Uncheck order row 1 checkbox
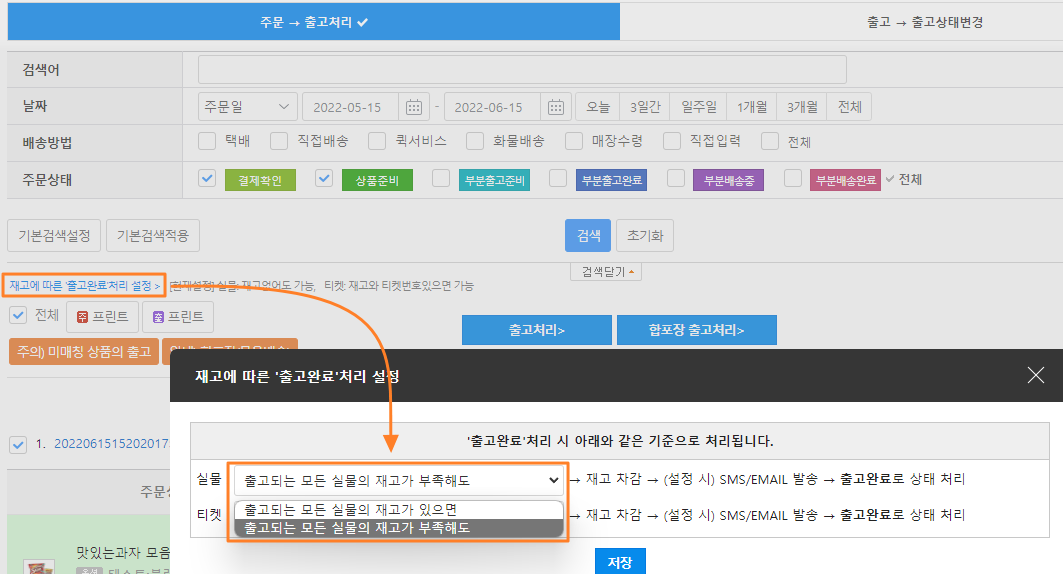The width and height of the screenshot is (1063, 574). (18, 445)
